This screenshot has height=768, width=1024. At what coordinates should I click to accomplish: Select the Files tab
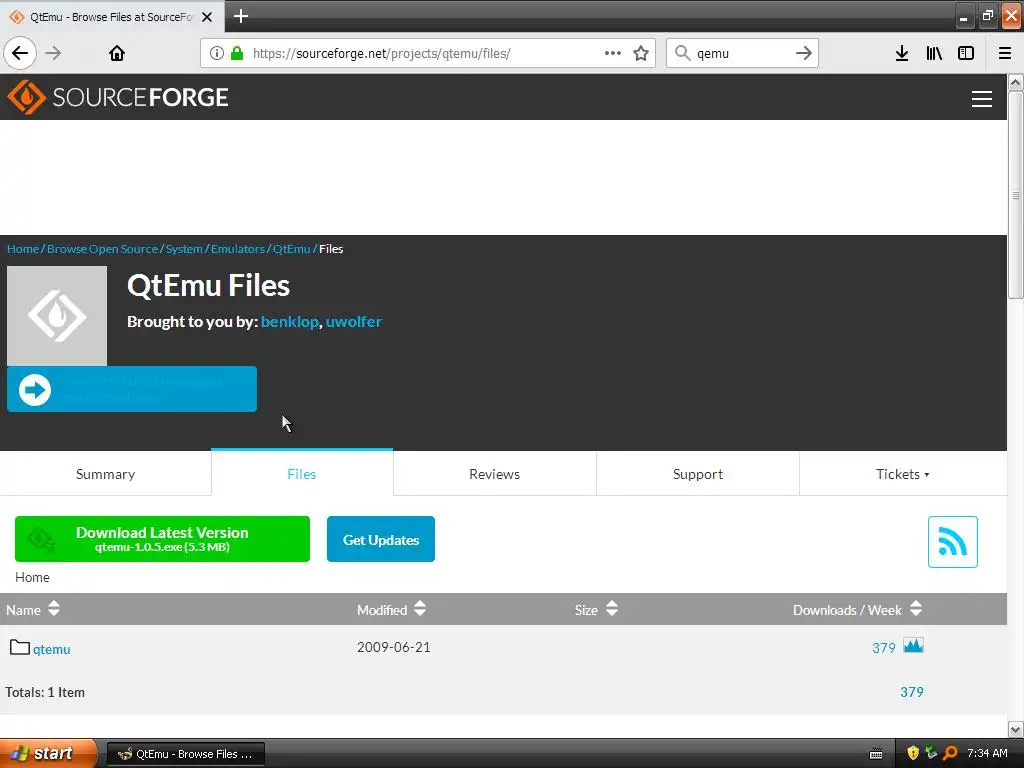click(302, 474)
